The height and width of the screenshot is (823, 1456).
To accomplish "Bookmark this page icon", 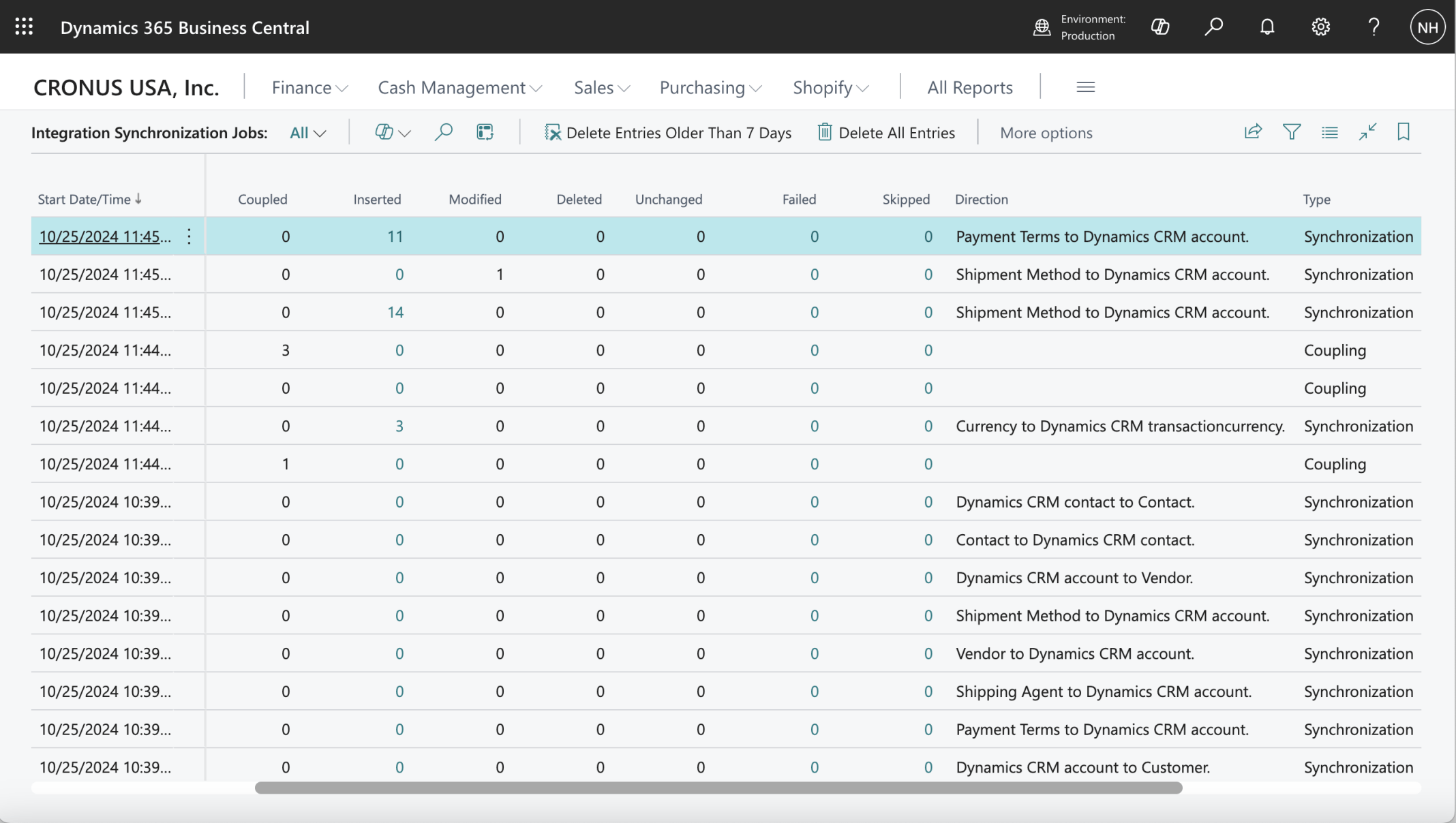I will [x=1403, y=131].
